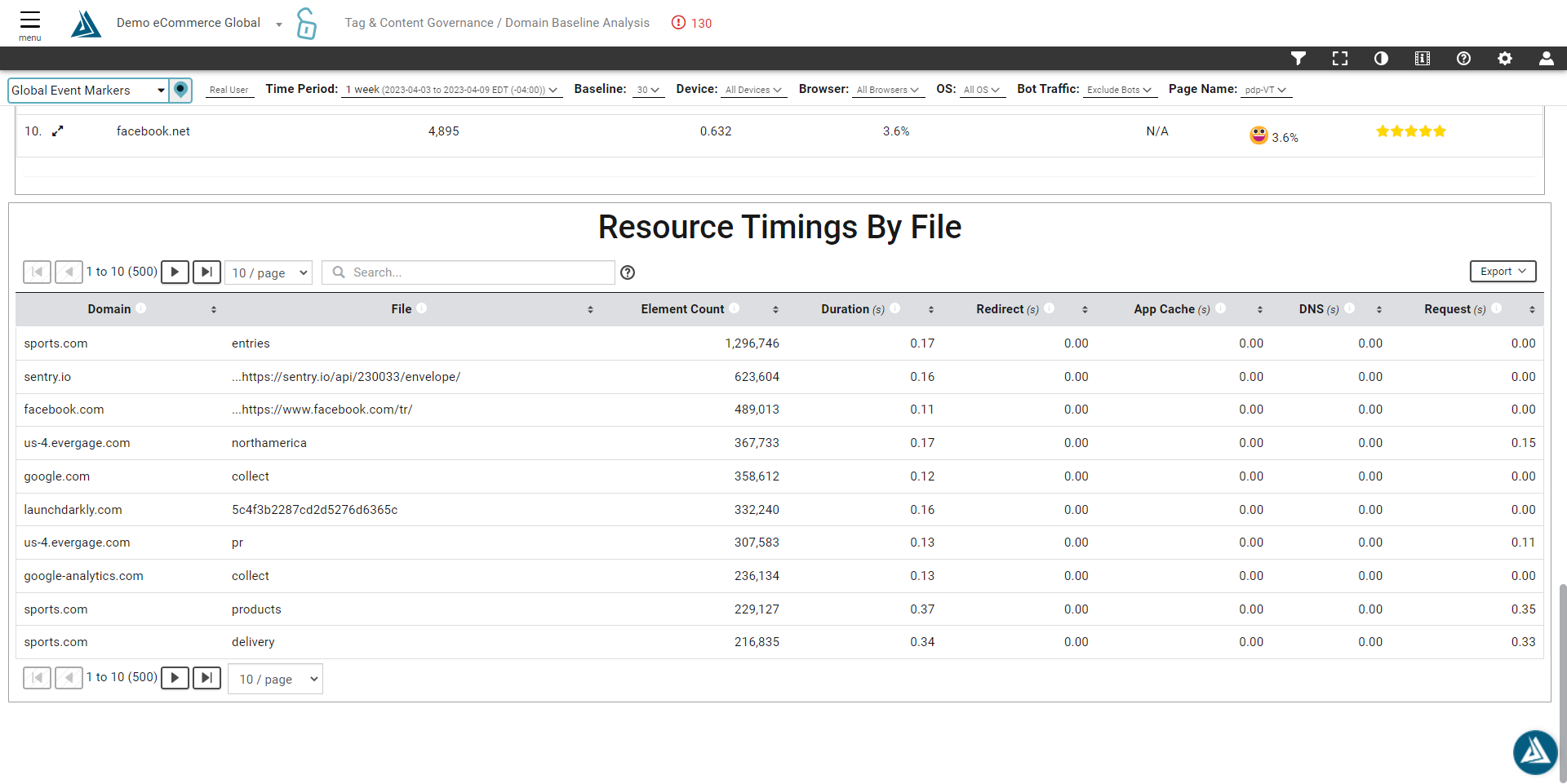Open the Baseline 30 dropdown
Screen dimensions: 1567x784
pos(648,90)
